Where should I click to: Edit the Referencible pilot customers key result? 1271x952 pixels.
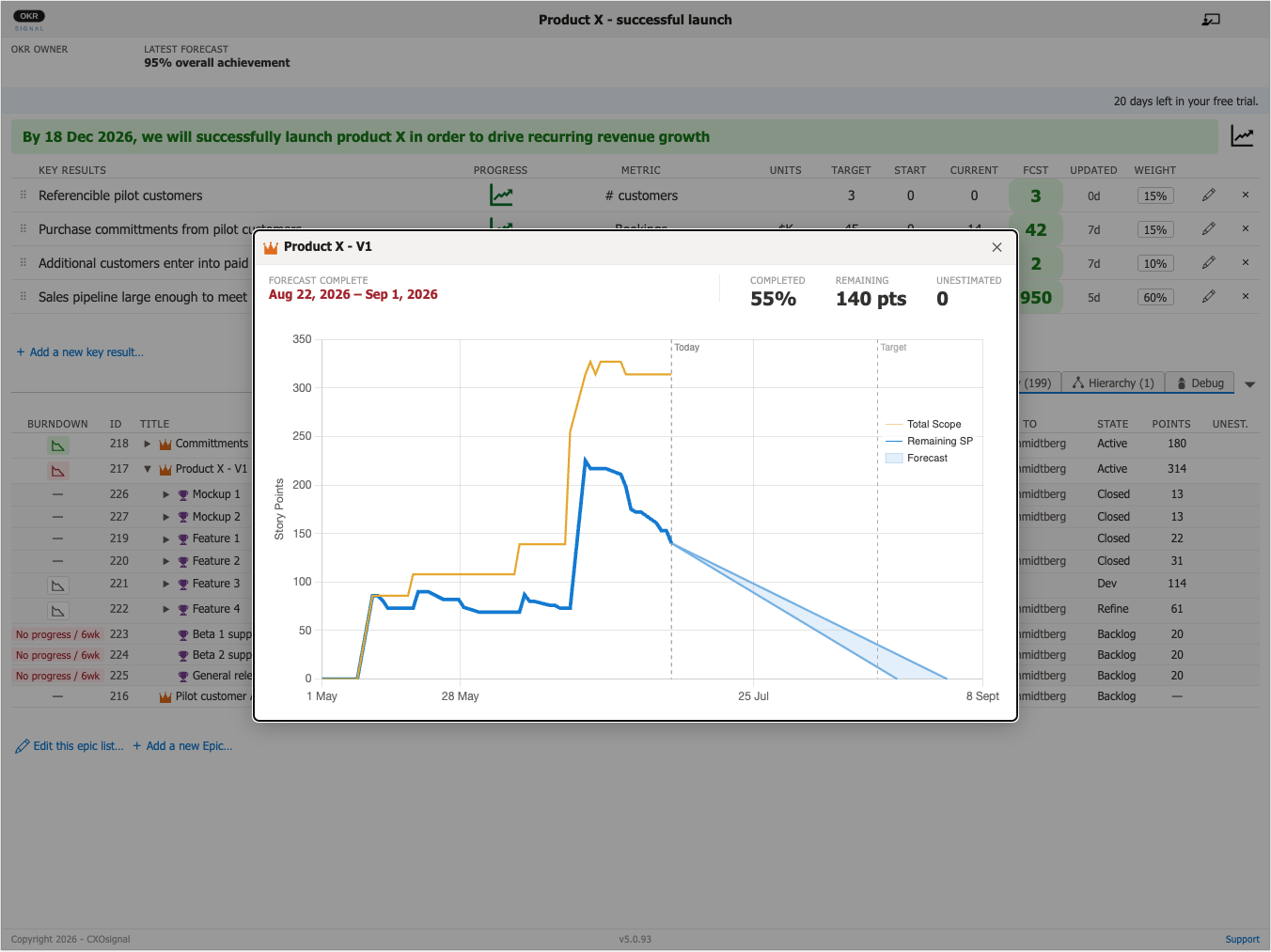pos(1209,195)
